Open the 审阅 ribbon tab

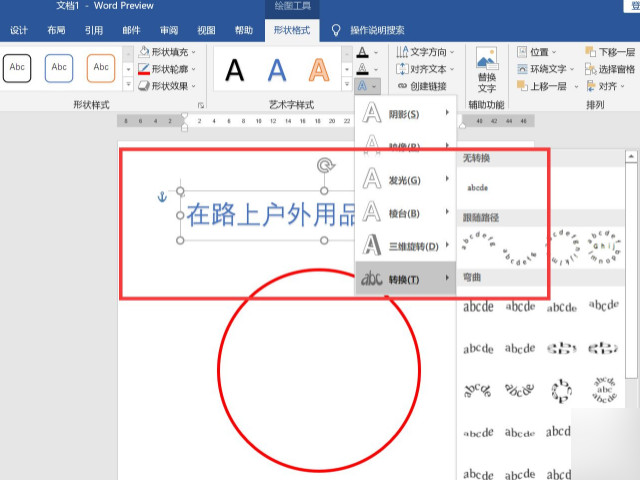point(169,30)
